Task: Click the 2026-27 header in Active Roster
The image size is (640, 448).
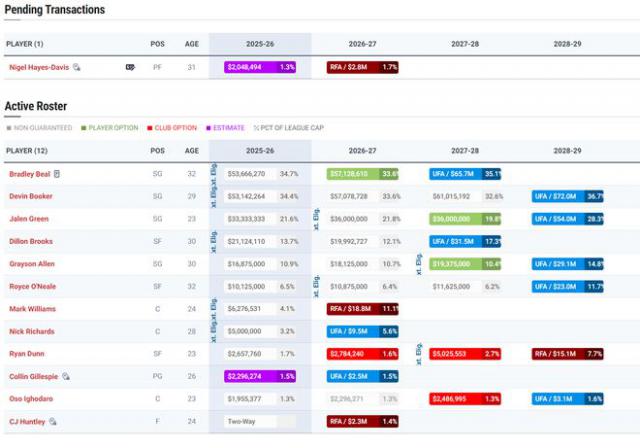Action: (x=363, y=151)
